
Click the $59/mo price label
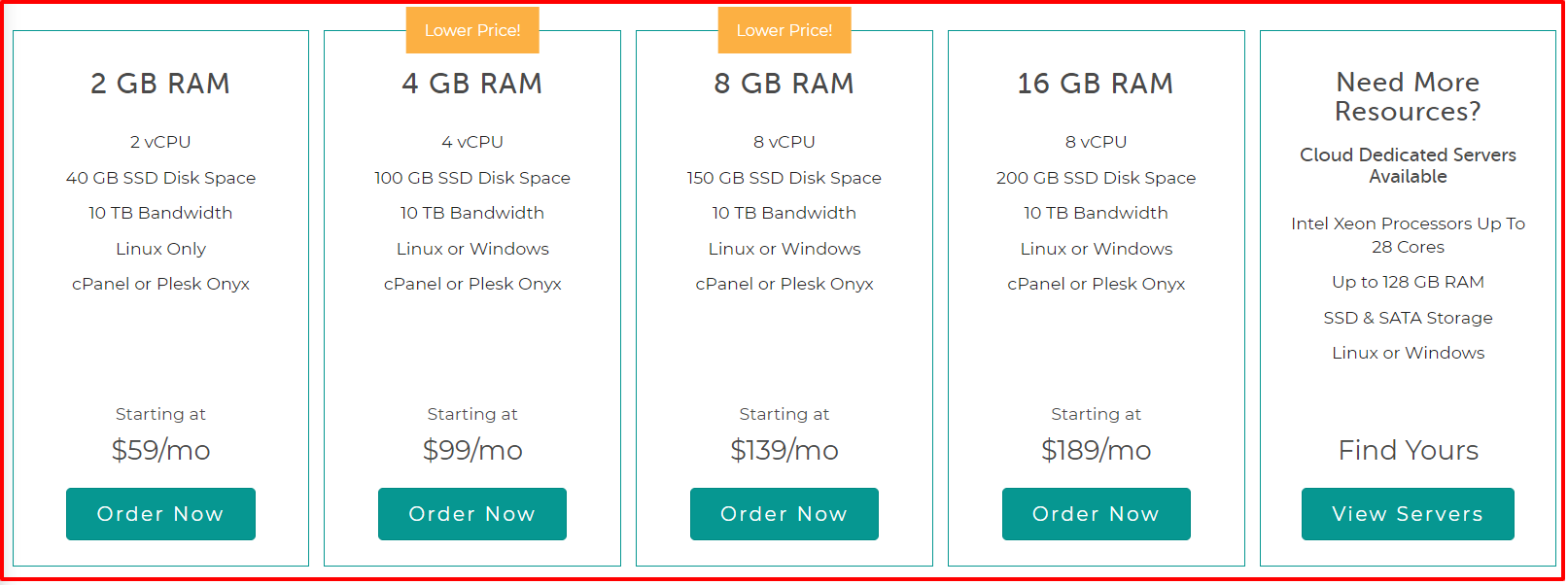click(159, 449)
